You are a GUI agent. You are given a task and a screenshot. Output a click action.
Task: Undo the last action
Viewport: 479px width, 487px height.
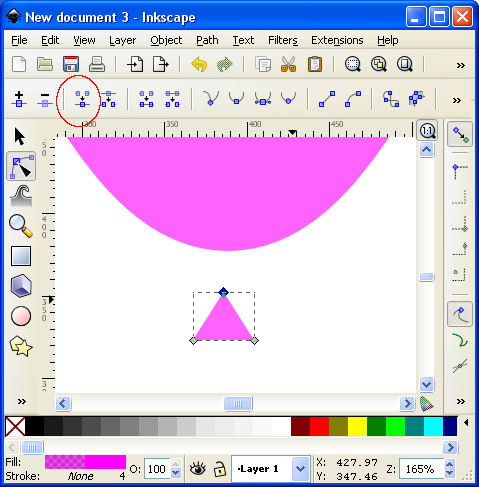(199, 64)
